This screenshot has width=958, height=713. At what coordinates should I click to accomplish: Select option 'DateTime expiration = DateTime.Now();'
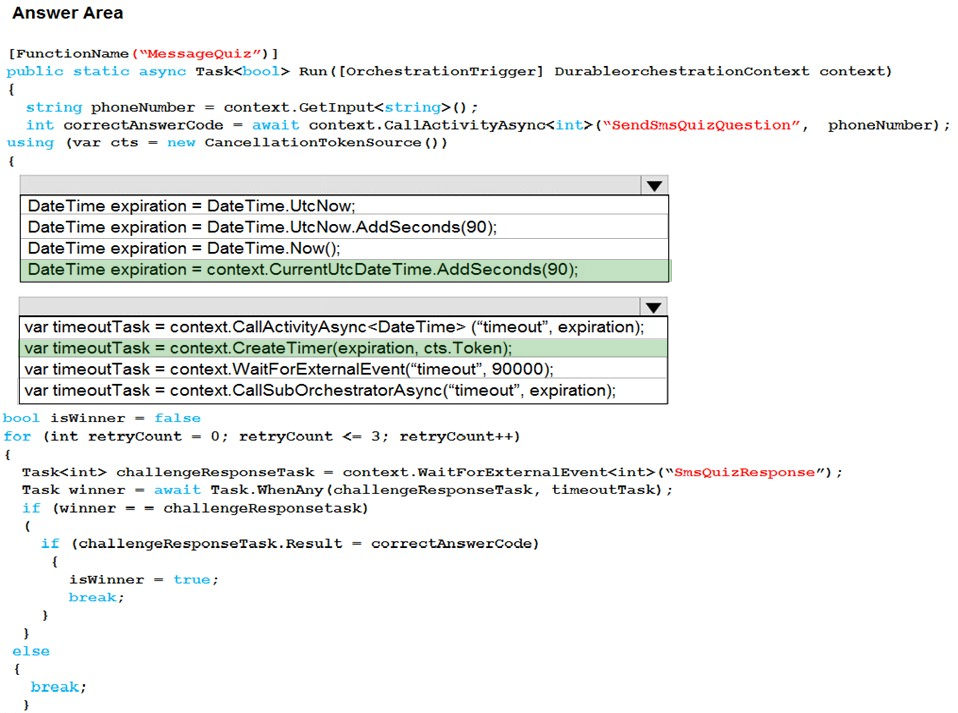(x=345, y=248)
